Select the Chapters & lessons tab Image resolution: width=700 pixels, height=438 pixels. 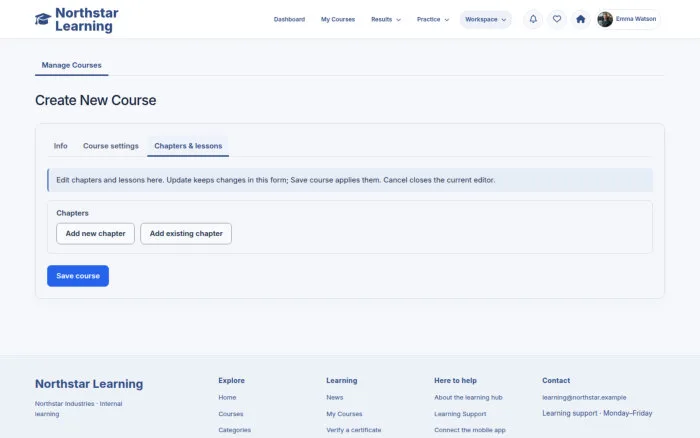[188, 146]
